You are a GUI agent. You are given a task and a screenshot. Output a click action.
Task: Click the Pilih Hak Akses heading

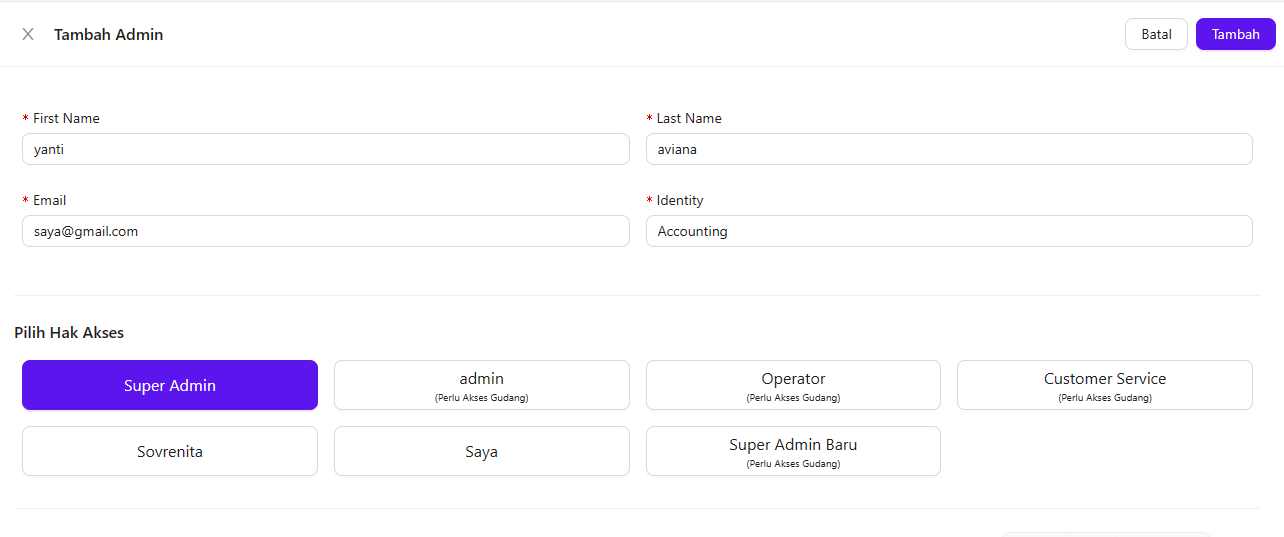coord(69,332)
